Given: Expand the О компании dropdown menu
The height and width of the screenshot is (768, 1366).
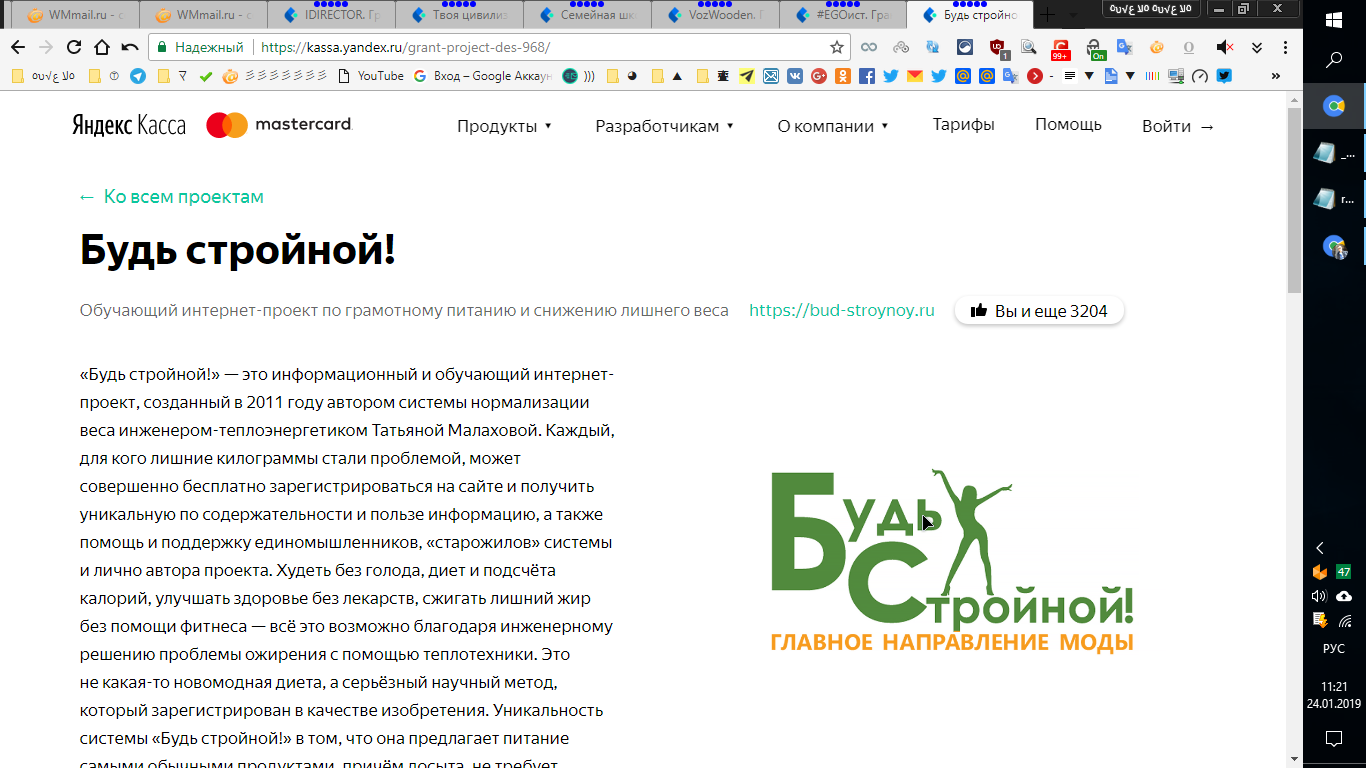Looking at the screenshot, I should 833,126.
